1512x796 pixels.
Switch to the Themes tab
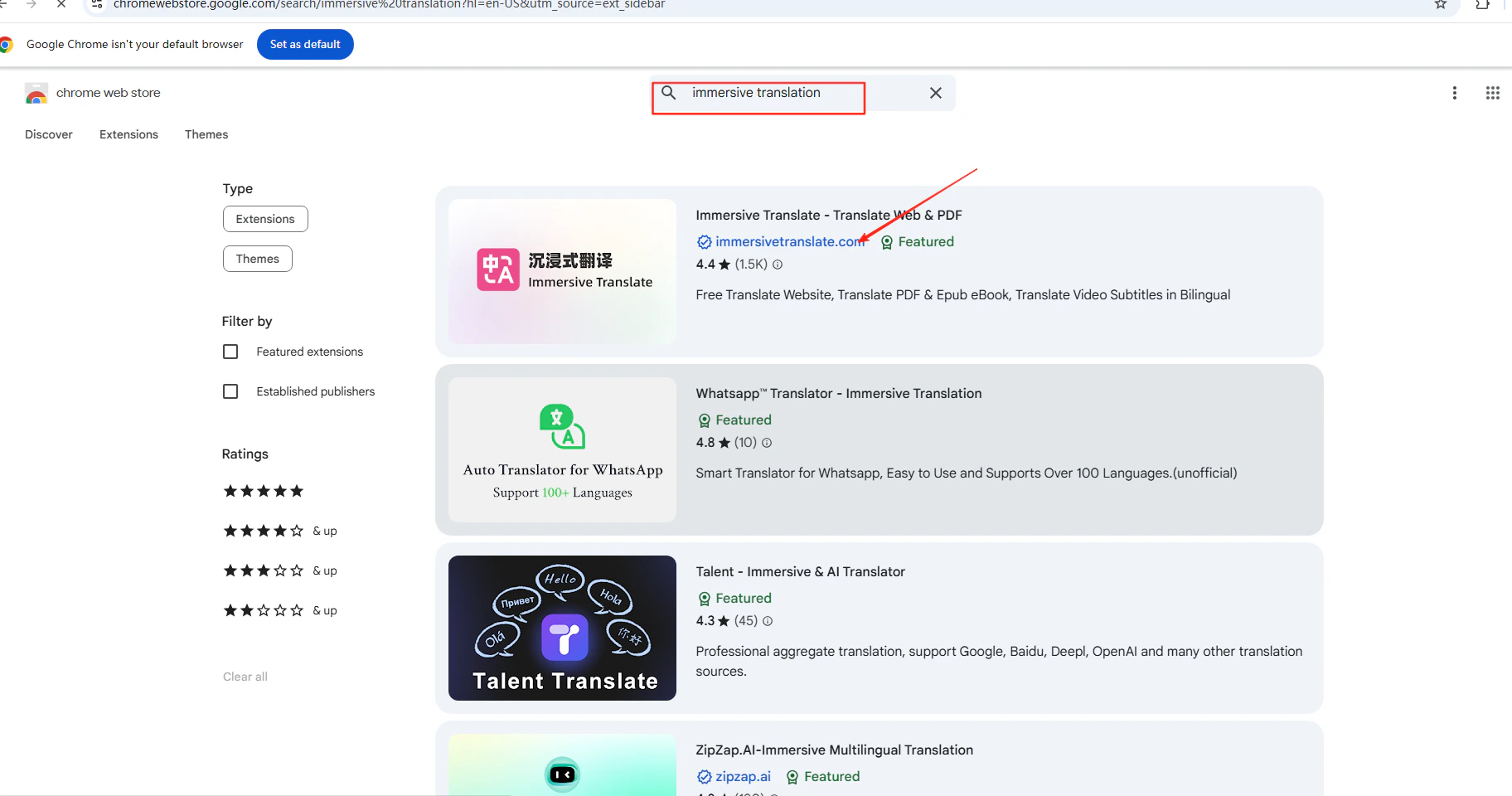(206, 133)
